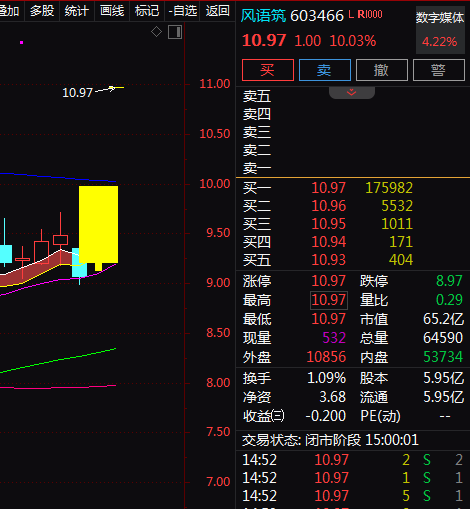Select the 画线 drawing tool
Image resolution: width=470 pixels, height=509 pixels.
(112, 11)
